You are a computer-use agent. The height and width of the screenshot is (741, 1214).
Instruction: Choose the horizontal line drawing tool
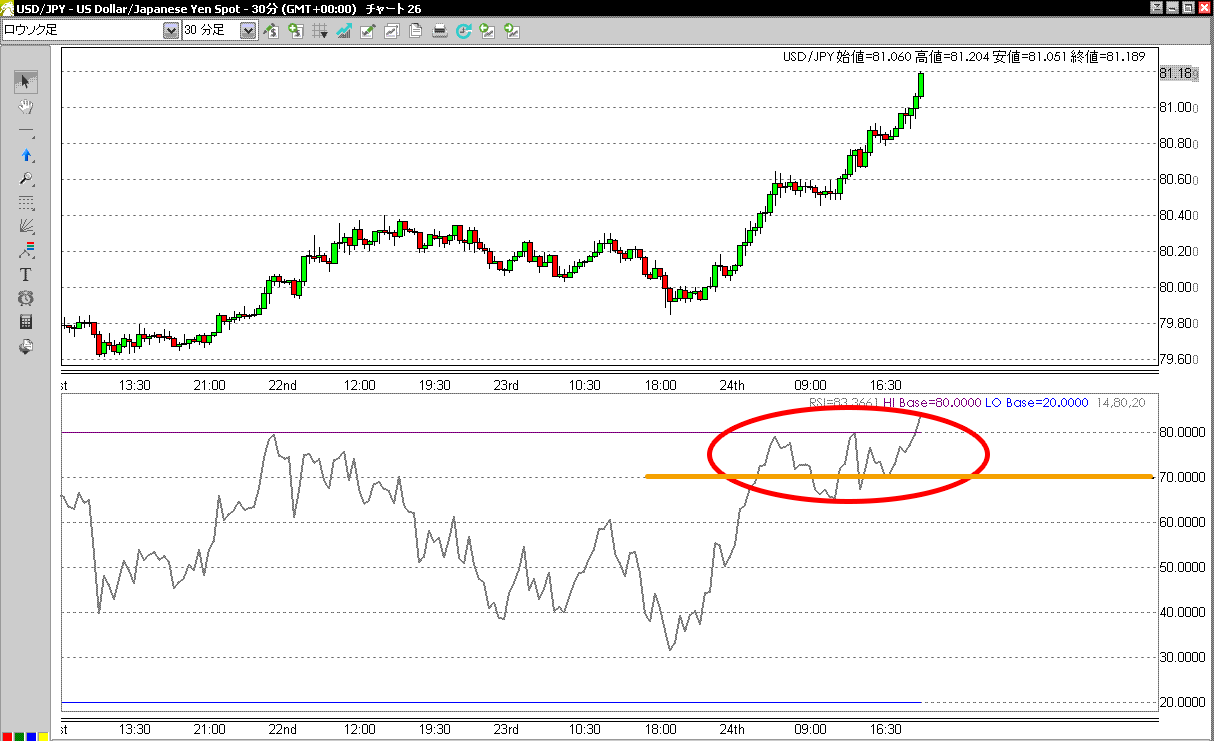coord(26,131)
